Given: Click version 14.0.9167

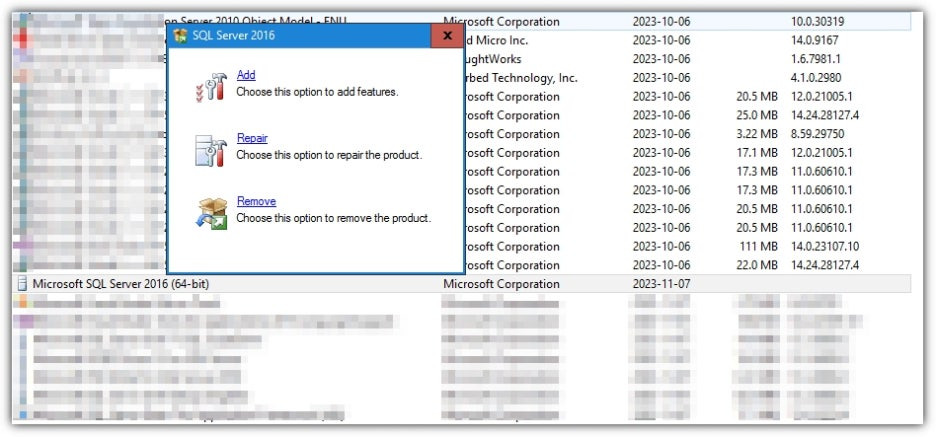Looking at the screenshot, I should (x=815, y=41).
